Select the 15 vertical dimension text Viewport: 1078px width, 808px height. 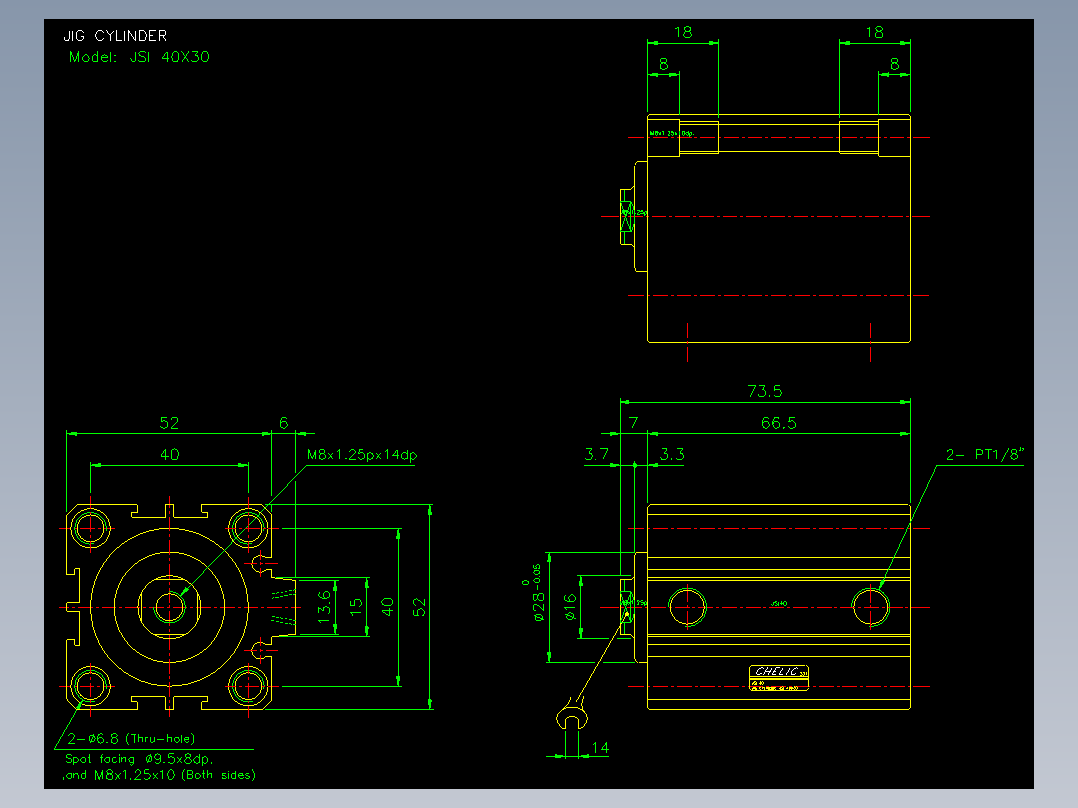click(356, 607)
